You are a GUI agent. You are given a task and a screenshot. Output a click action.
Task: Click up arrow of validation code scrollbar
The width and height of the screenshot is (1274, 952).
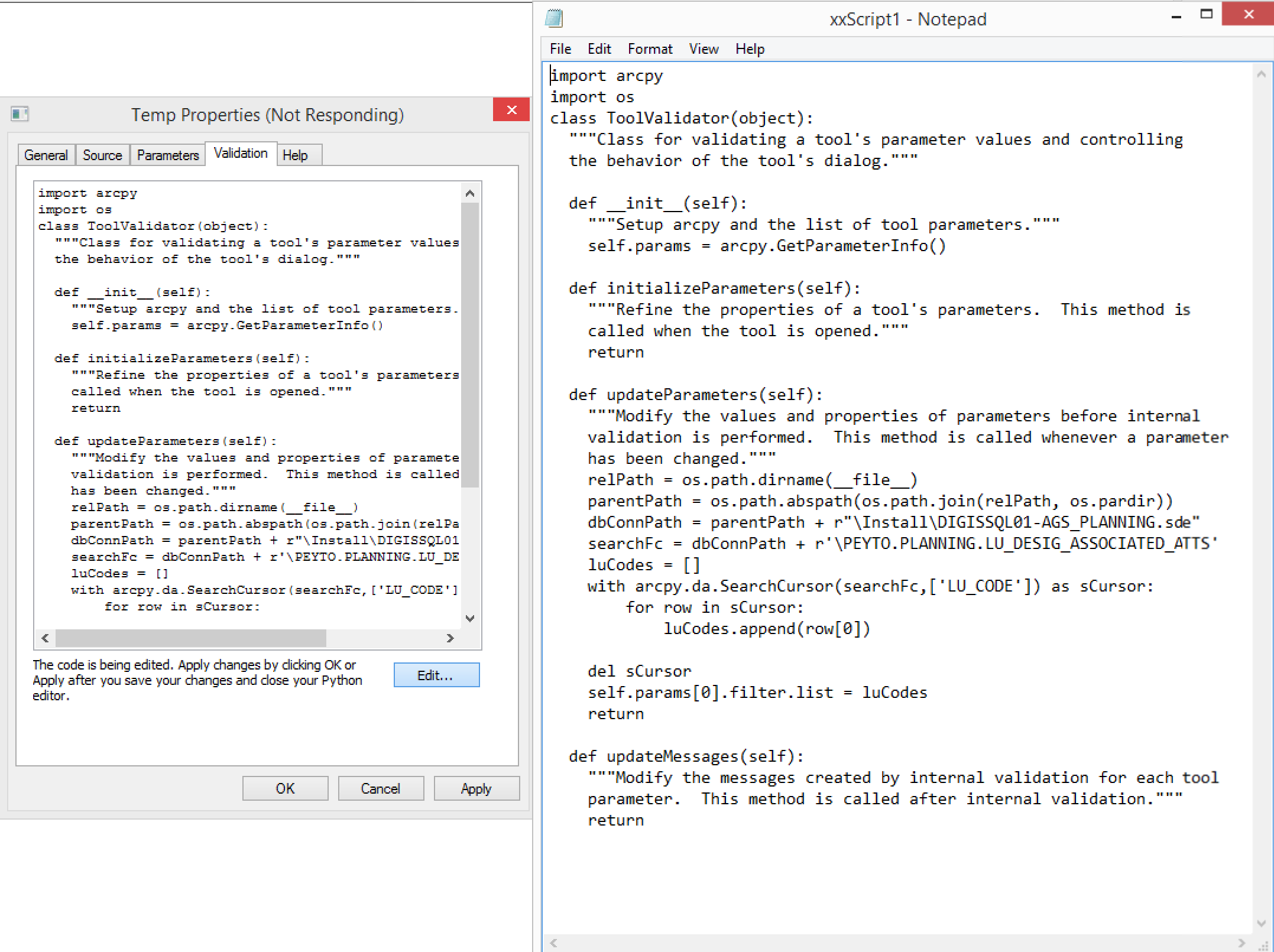[470, 193]
